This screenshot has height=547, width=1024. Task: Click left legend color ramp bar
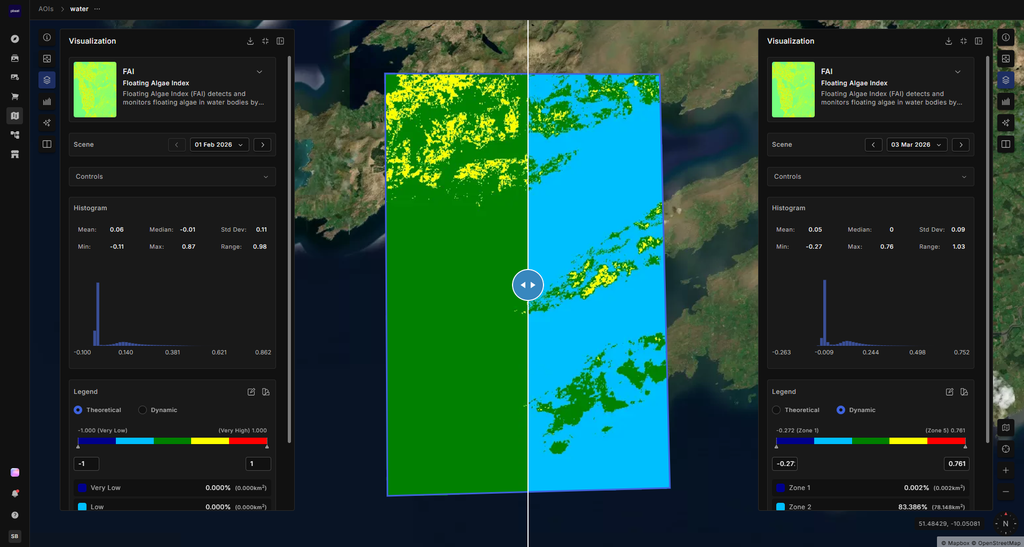coord(172,441)
